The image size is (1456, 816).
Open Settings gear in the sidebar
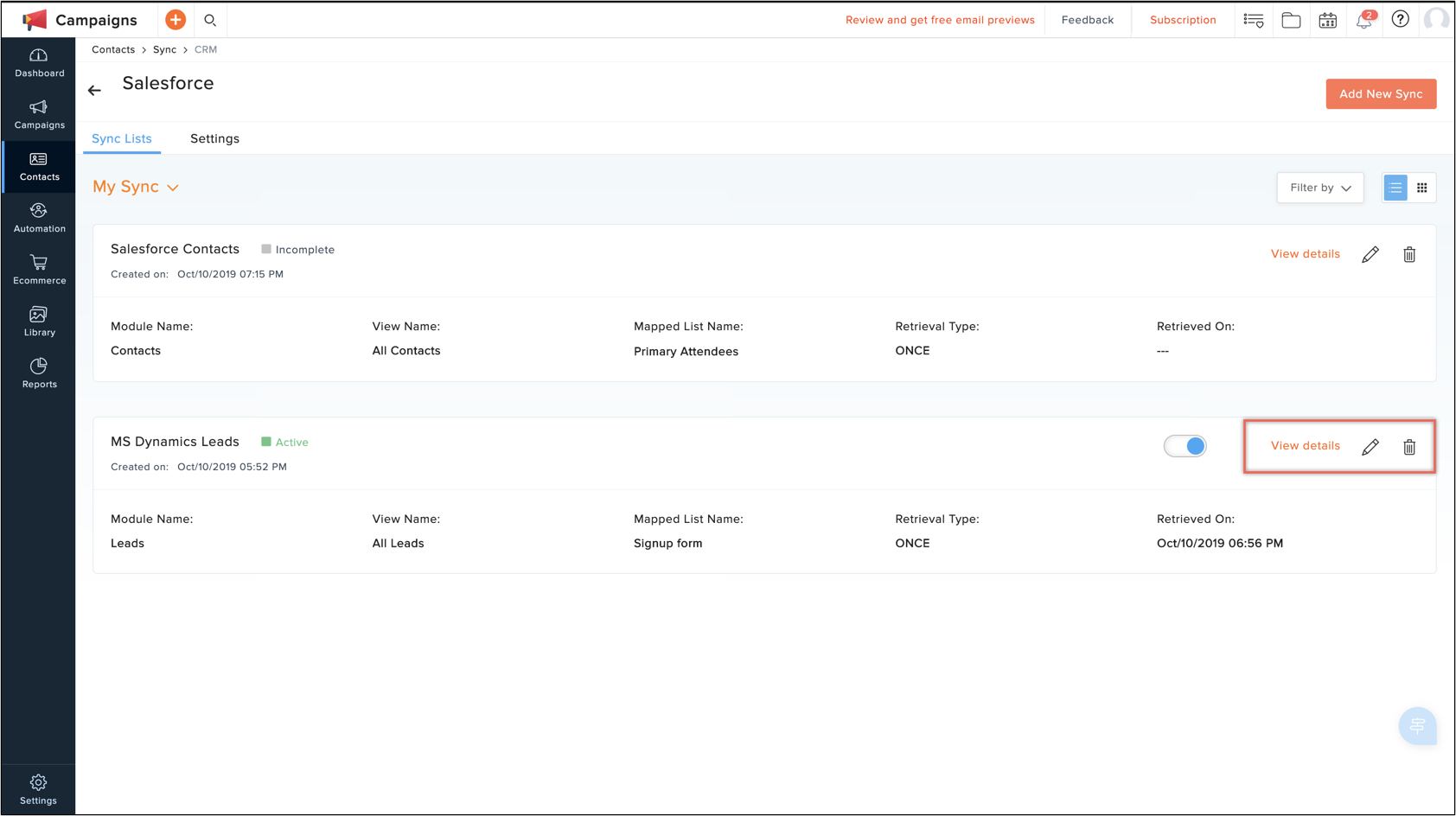click(39, 790)
